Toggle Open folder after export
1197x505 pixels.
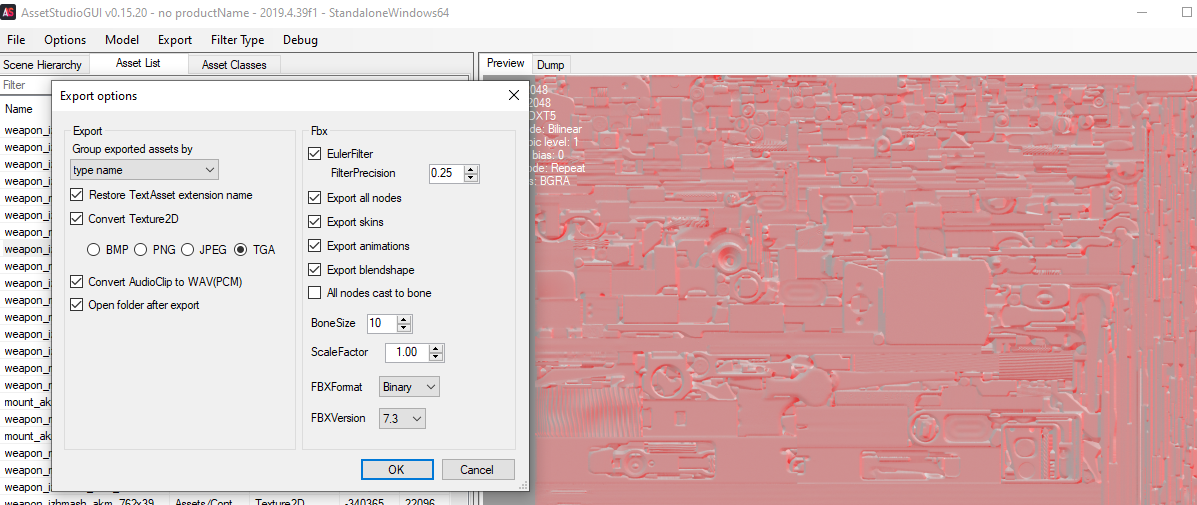coord(76,304)
